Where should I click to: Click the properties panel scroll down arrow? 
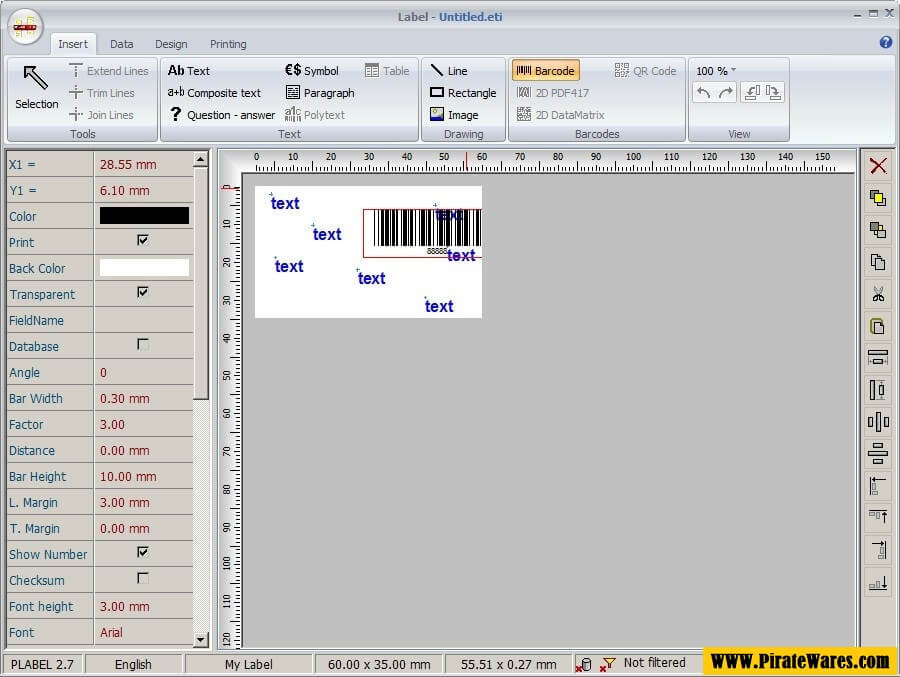[201, 639]
